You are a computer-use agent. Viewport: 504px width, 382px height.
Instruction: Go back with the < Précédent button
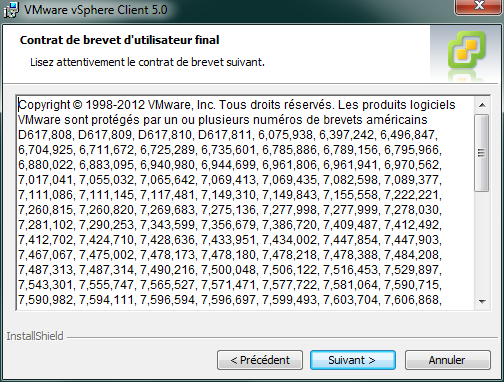tap(260, 360)
